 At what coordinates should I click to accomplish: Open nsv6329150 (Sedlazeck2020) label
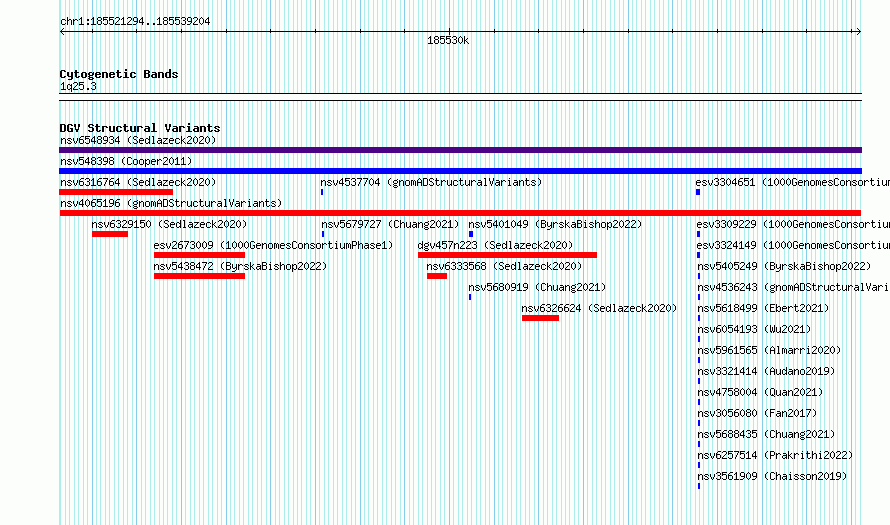click(169, 224)
